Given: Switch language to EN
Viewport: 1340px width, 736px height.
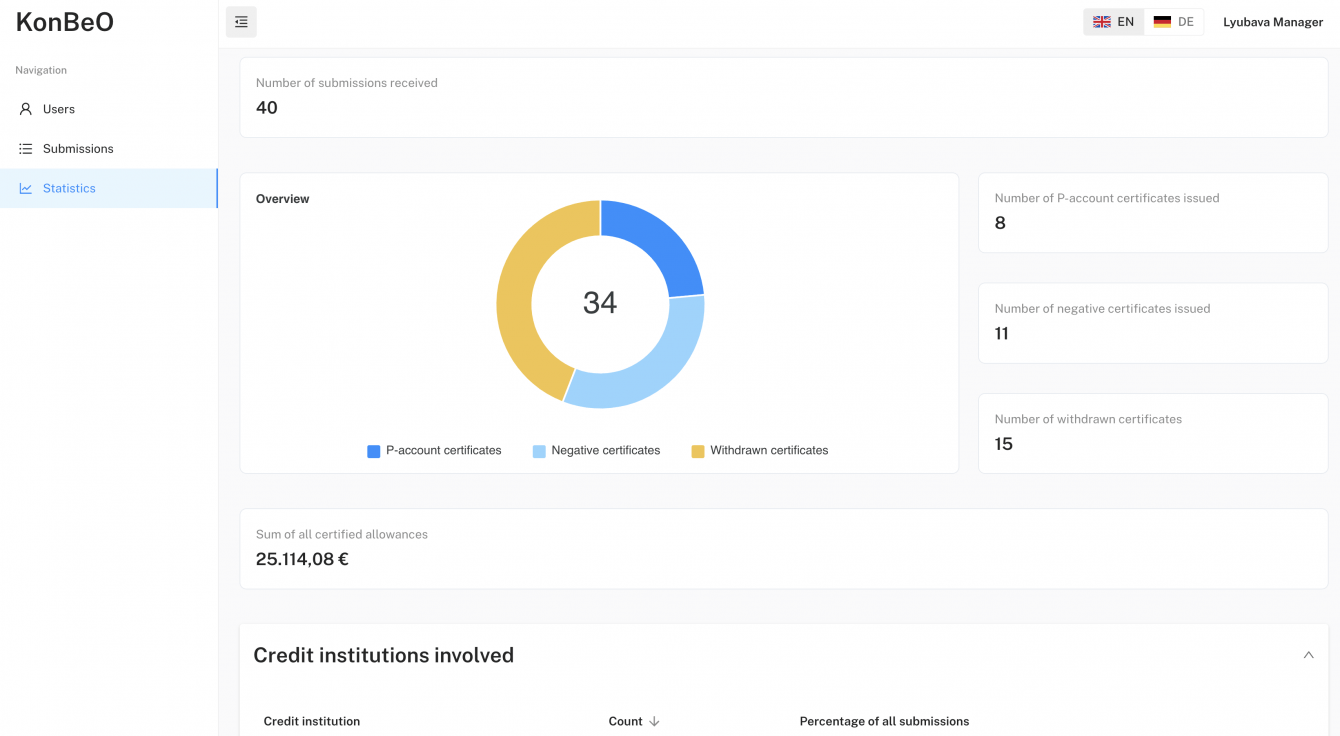Looking at the screenshot, I should click(1114, 22).
